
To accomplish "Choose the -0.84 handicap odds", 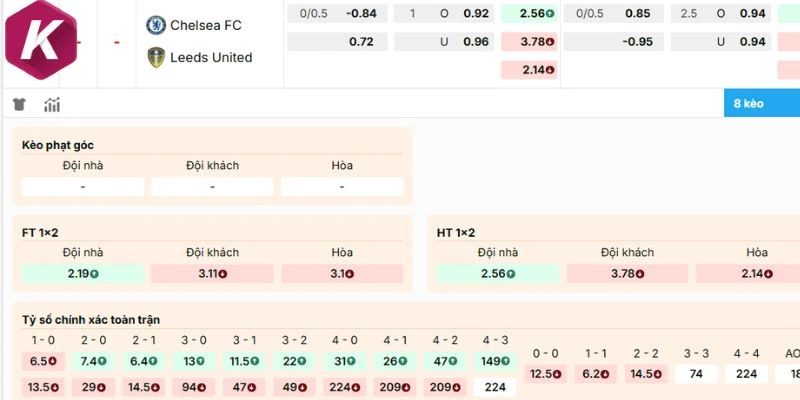I will pos(361,14).
